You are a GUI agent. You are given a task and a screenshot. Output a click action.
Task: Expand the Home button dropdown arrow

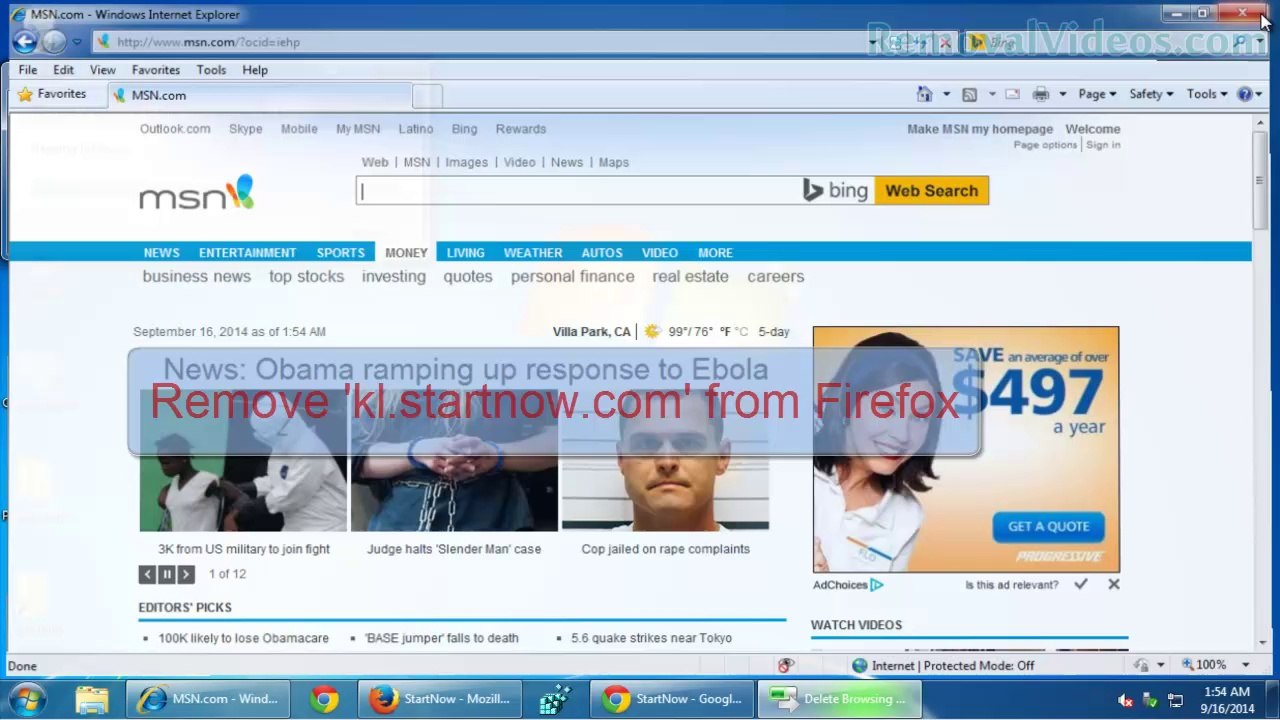click(946, 94)
